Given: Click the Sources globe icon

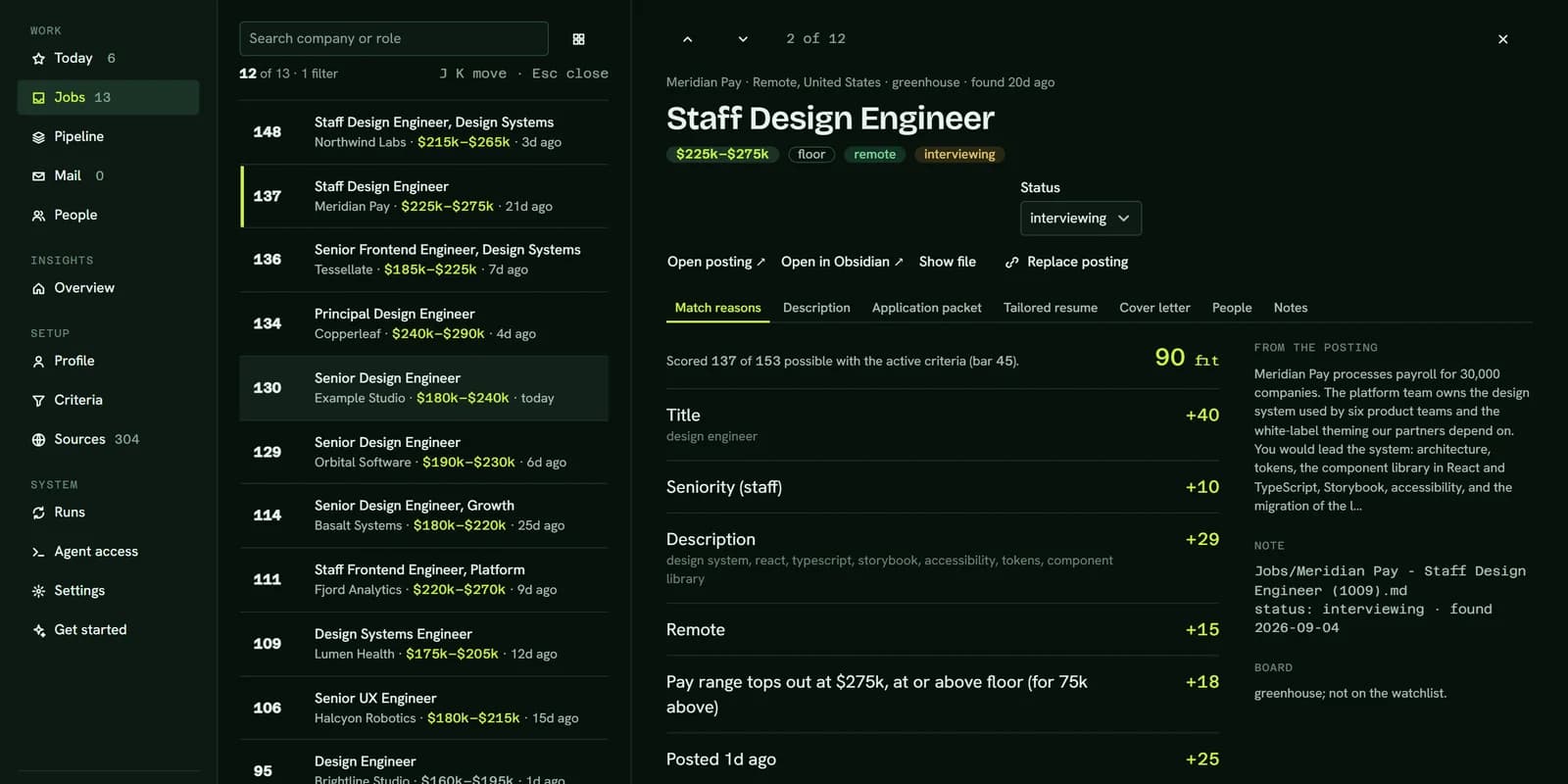Looking at the screenshot, I should point(38,440).
